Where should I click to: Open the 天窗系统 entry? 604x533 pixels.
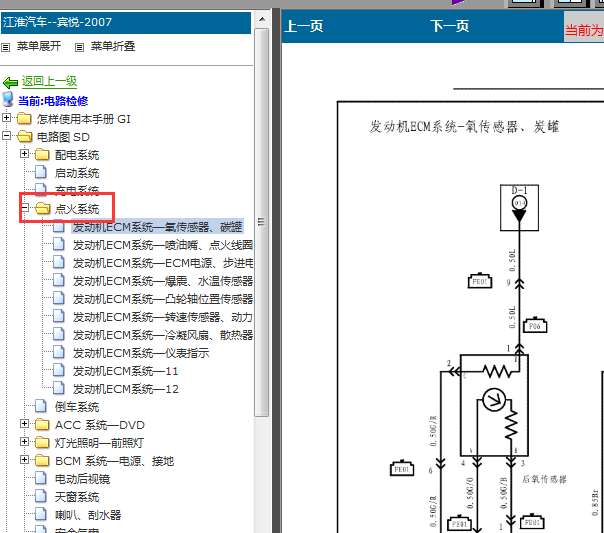(x=77, y=497)
